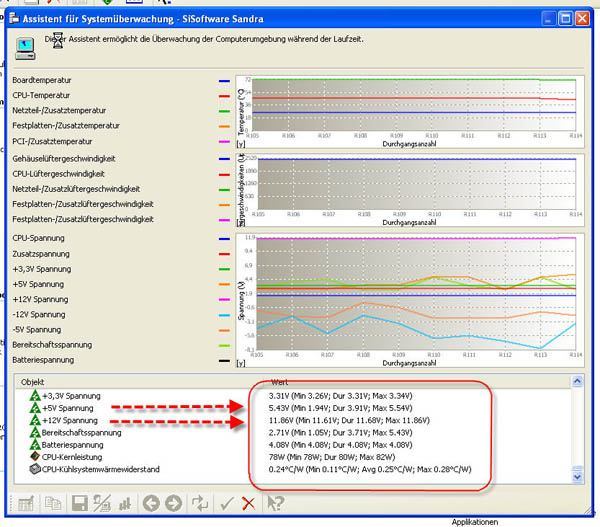Click the Gehäuselüftergeschwindigkeit label
Image resolution: width=600 pixels, height=527 pixels.
[64, 158]
